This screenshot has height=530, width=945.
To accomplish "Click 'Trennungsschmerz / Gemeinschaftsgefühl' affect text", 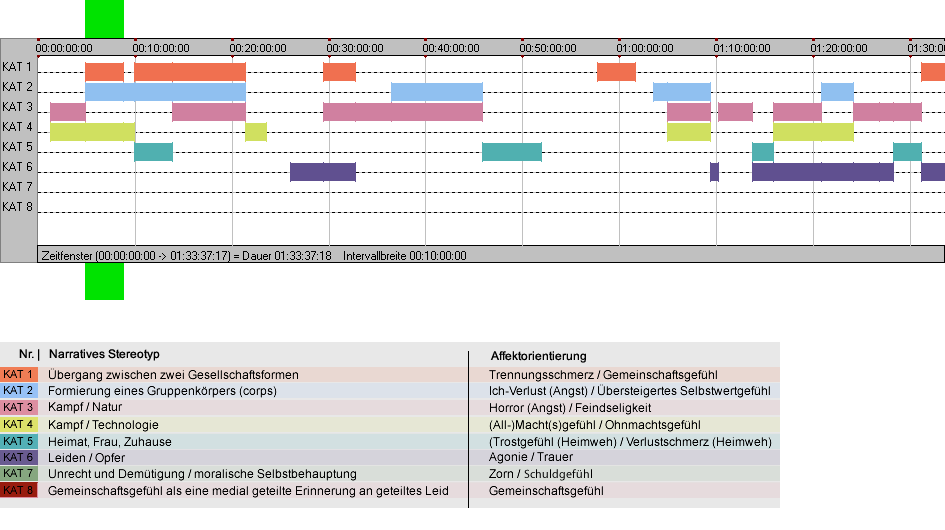I will 603,374.
